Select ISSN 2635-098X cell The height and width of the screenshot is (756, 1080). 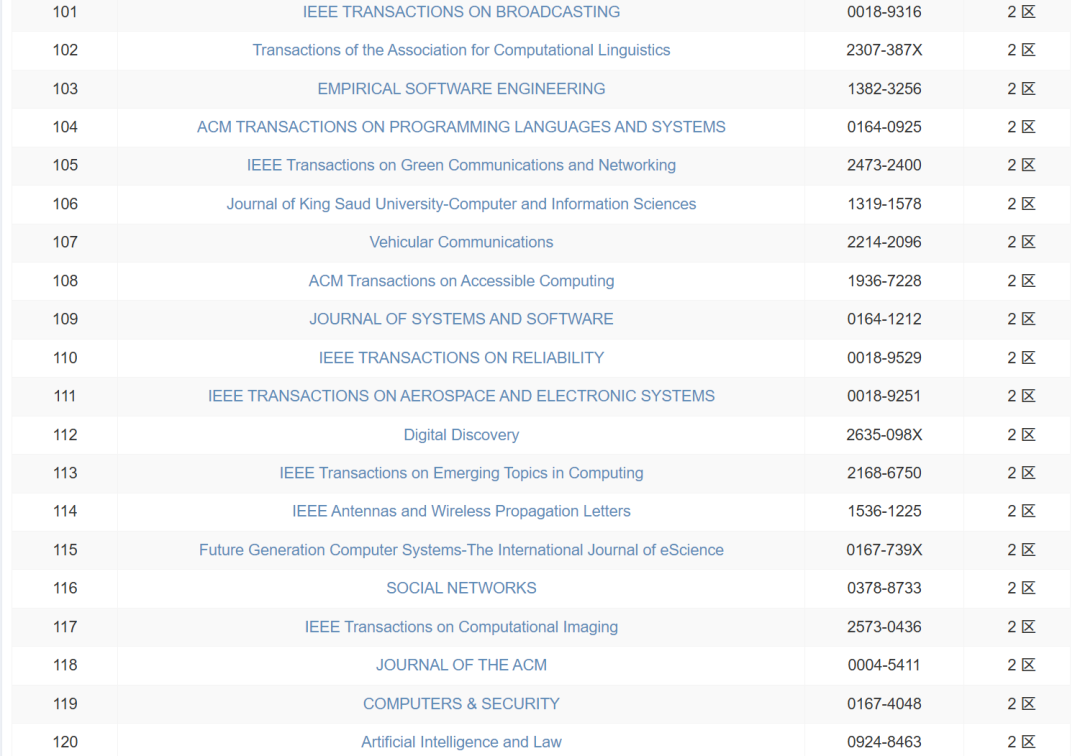tap(884, 435)
